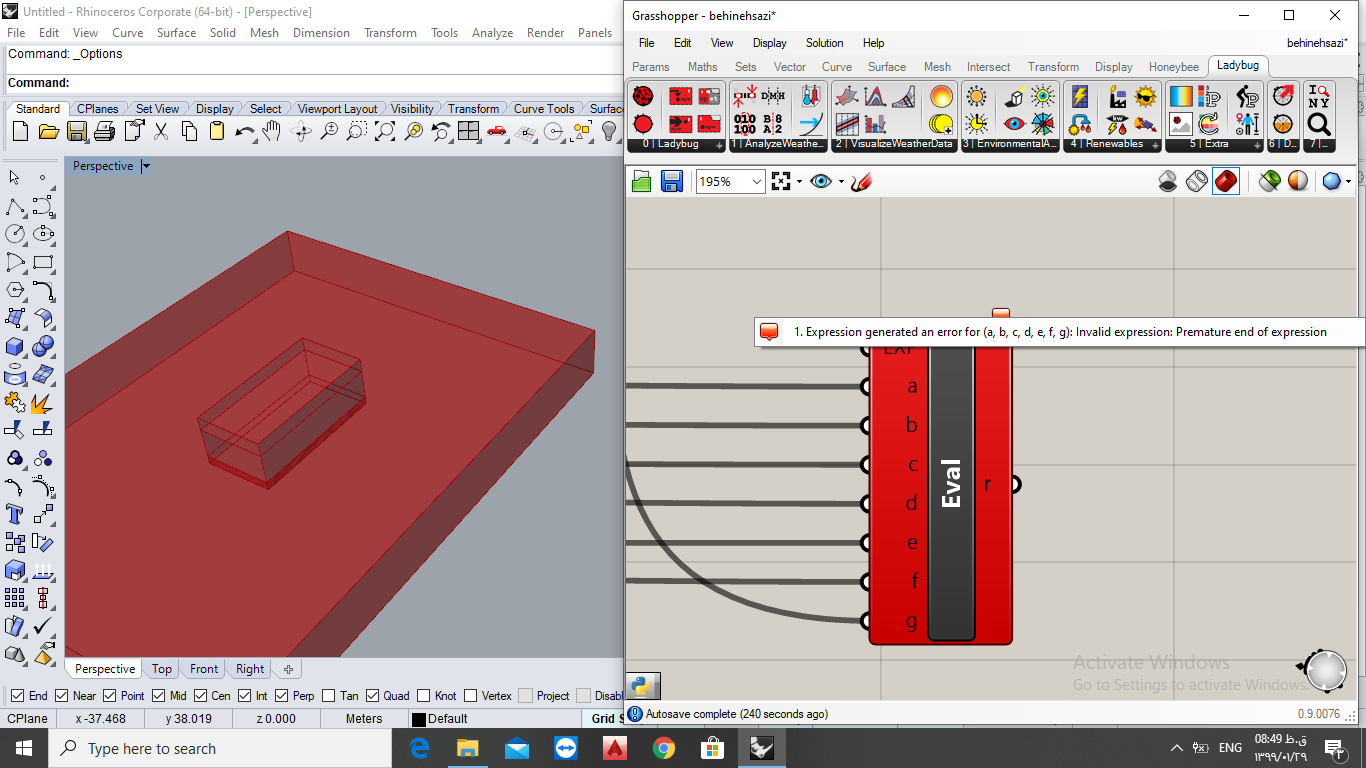The width and height of the screenshot is (1366, 768).
Task: Enable the Vertex osnap checkbox
Action: tap(469, 696)
